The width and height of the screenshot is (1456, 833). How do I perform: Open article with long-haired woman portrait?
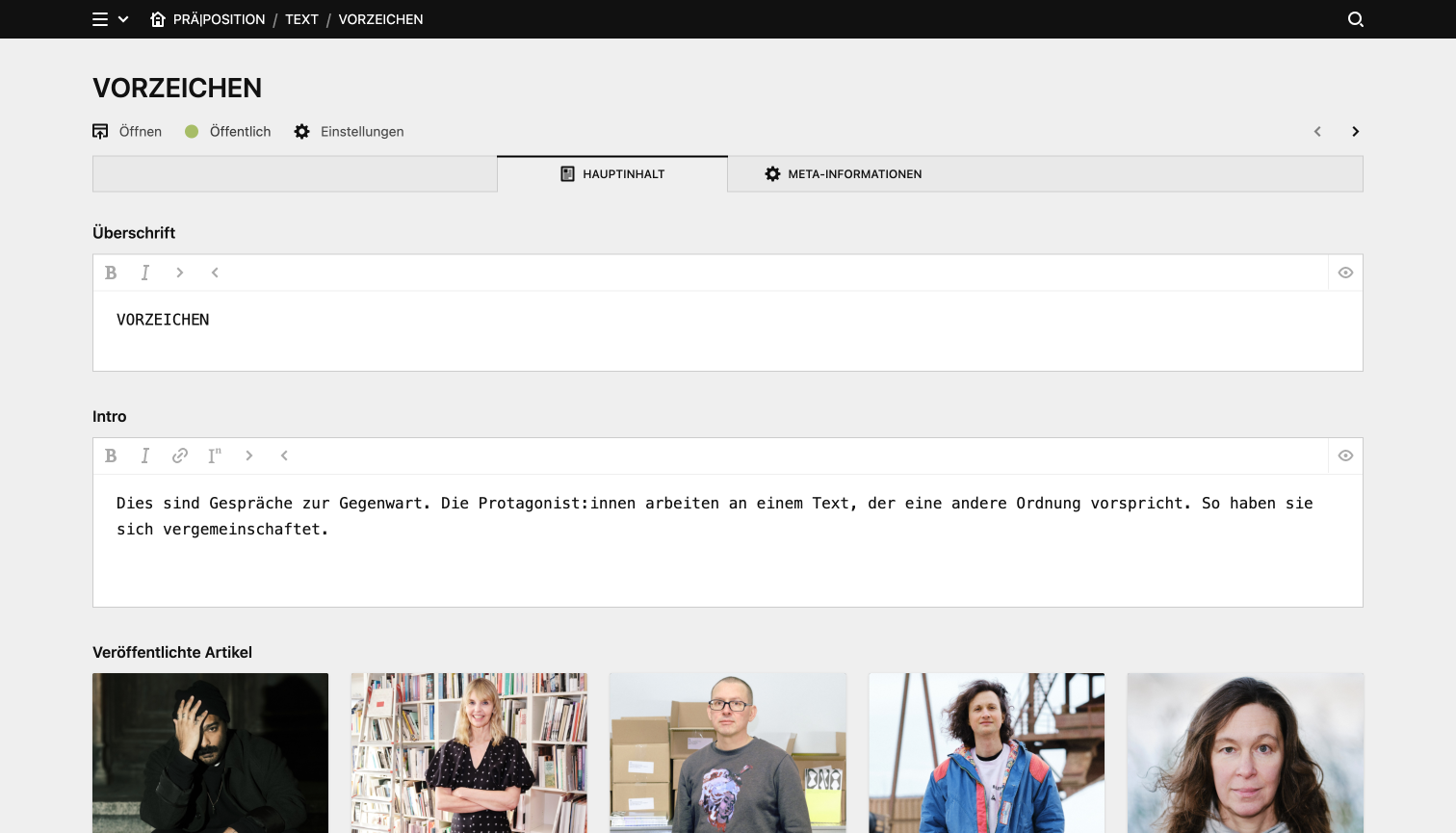click(1245, 753)
